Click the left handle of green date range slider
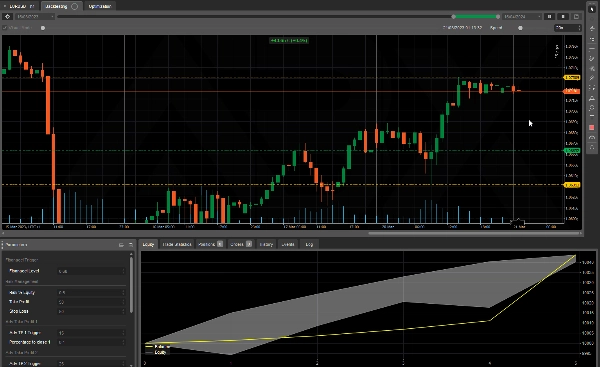 point(453,16)
